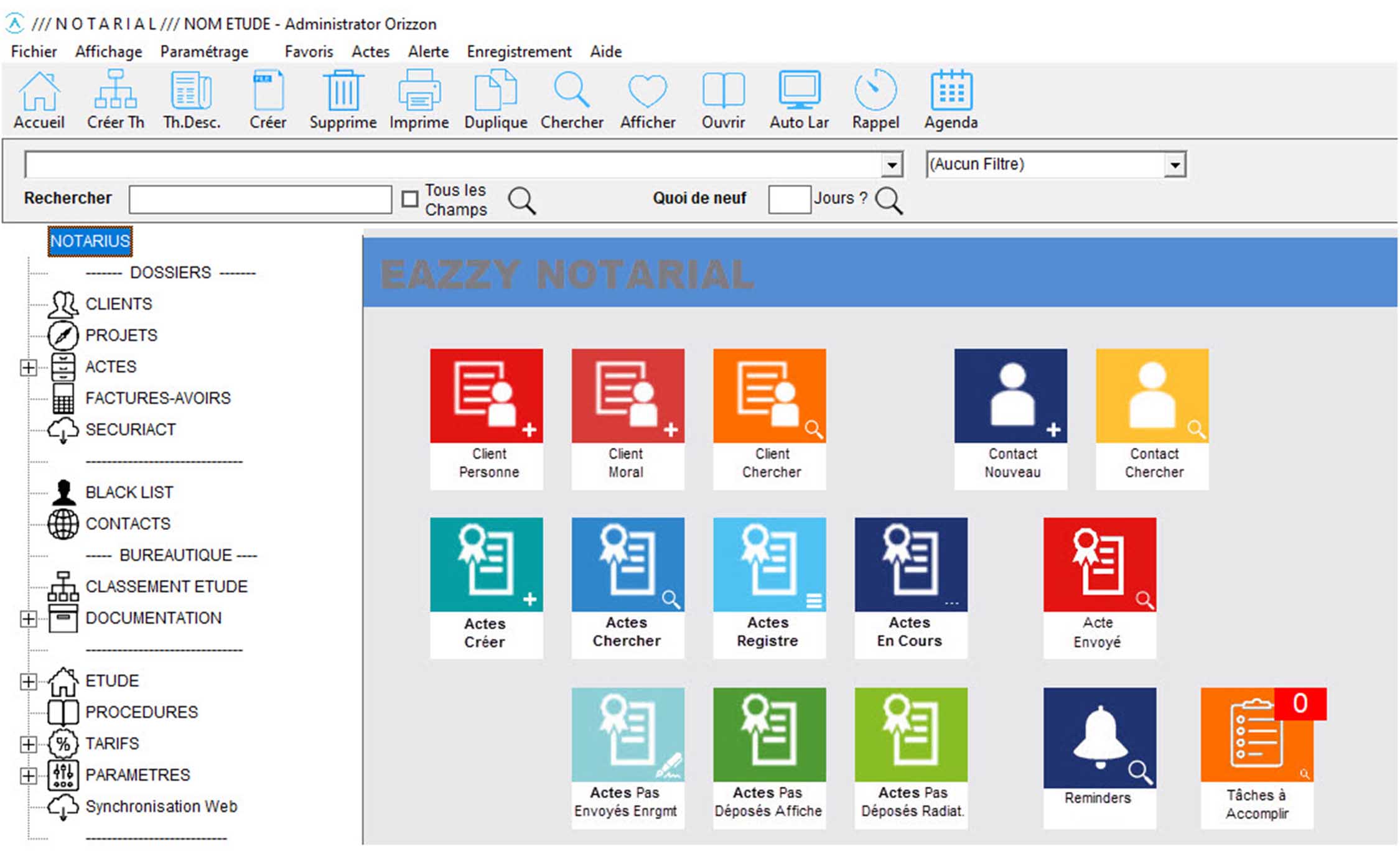
Task: Open the Enregistrement menu
Action: [519, 52]
